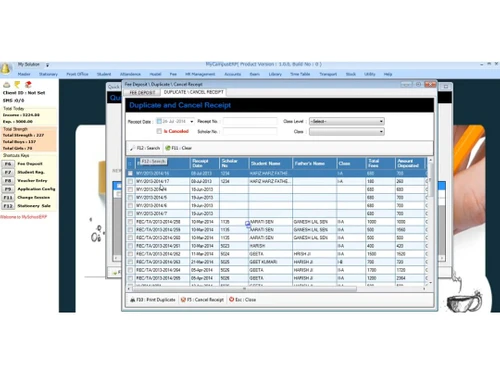
Task: Click the F12 : Search toolbar button
Action: point(145,148)
